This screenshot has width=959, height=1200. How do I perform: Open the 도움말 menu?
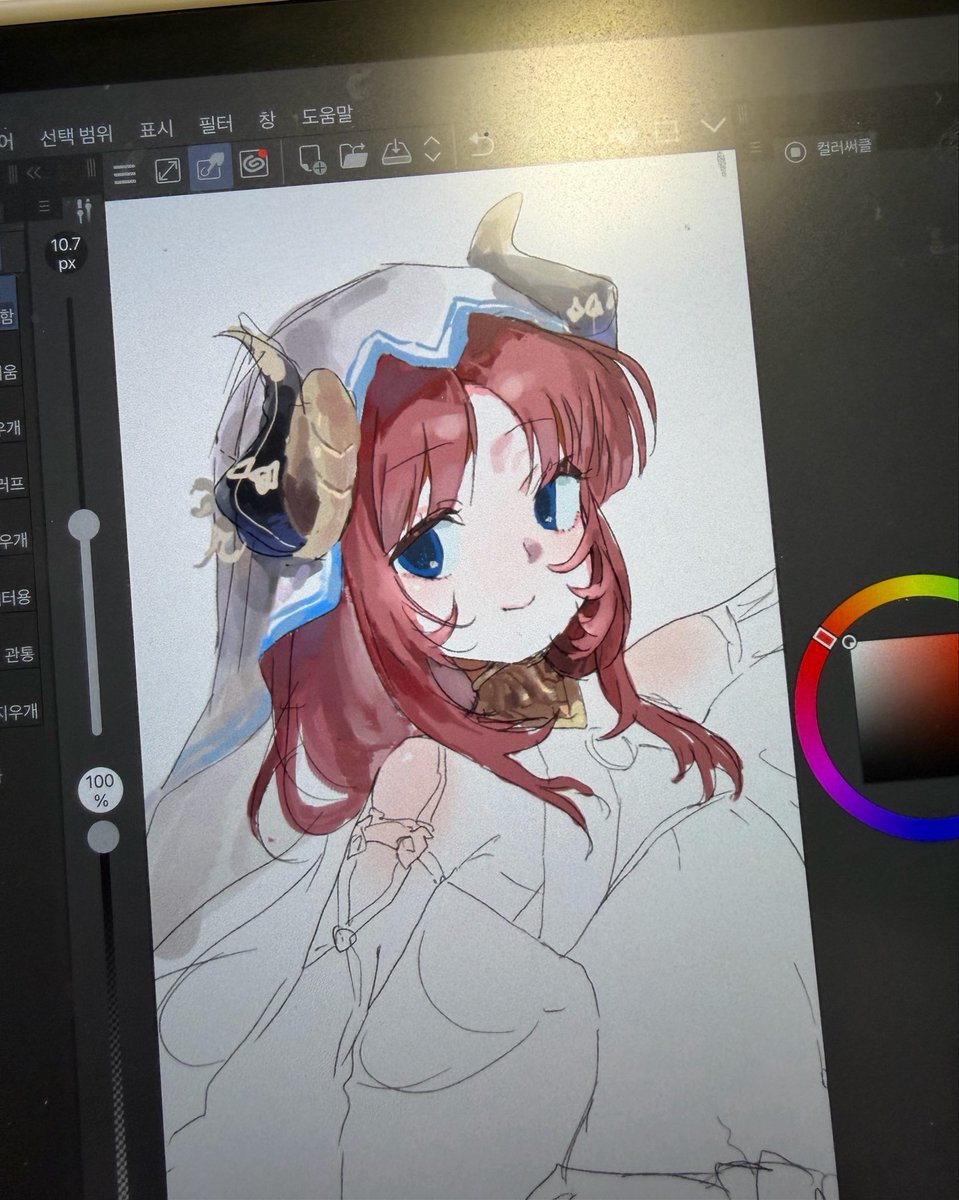tap(327, 115)
